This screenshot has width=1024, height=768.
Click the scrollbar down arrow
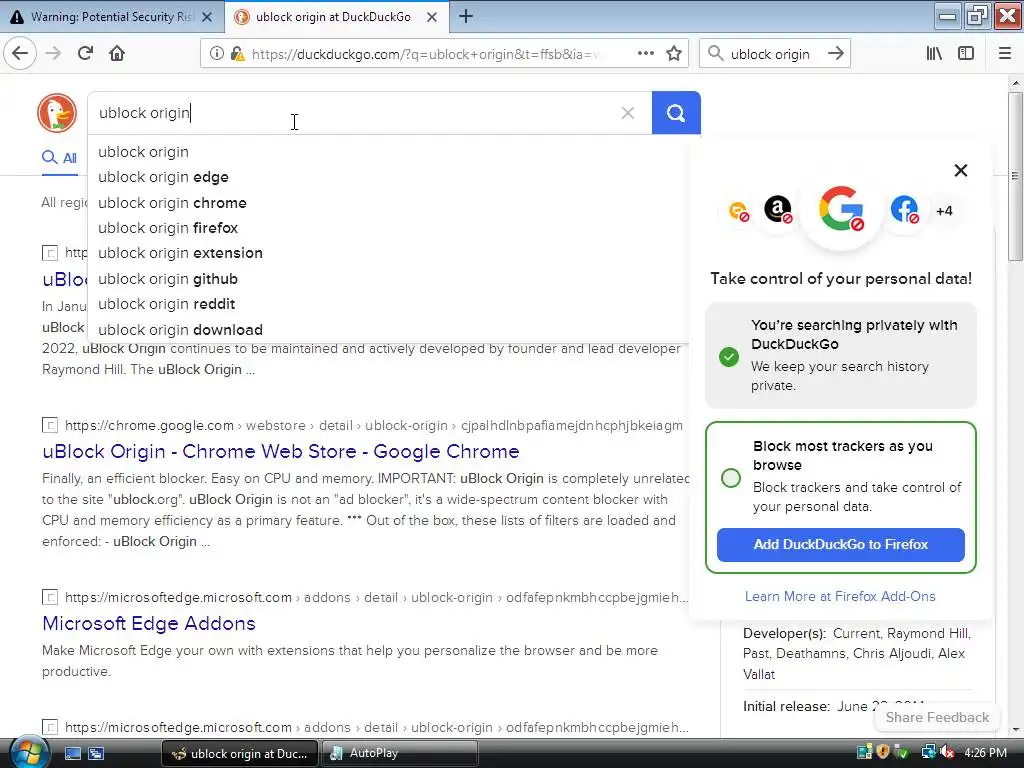[1015, 729]
